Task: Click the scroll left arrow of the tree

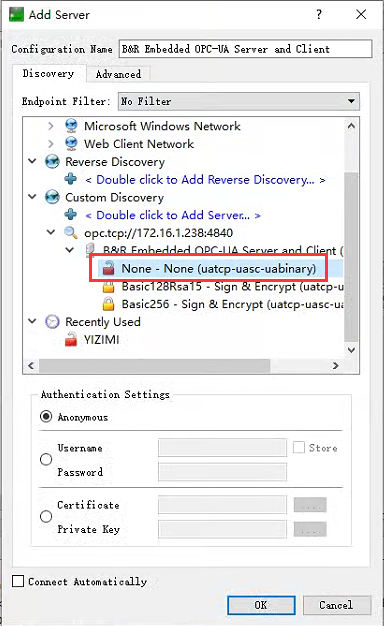Action: pos(31,365)
